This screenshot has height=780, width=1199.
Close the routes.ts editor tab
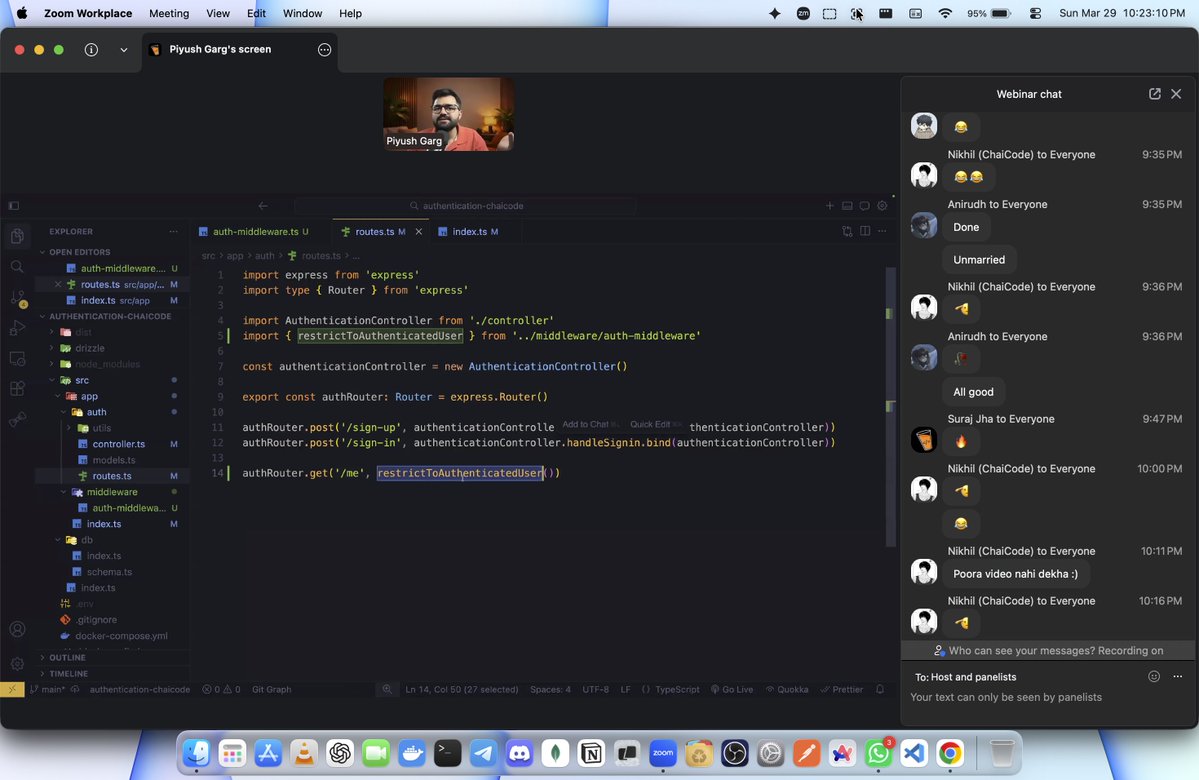(418, 232)
